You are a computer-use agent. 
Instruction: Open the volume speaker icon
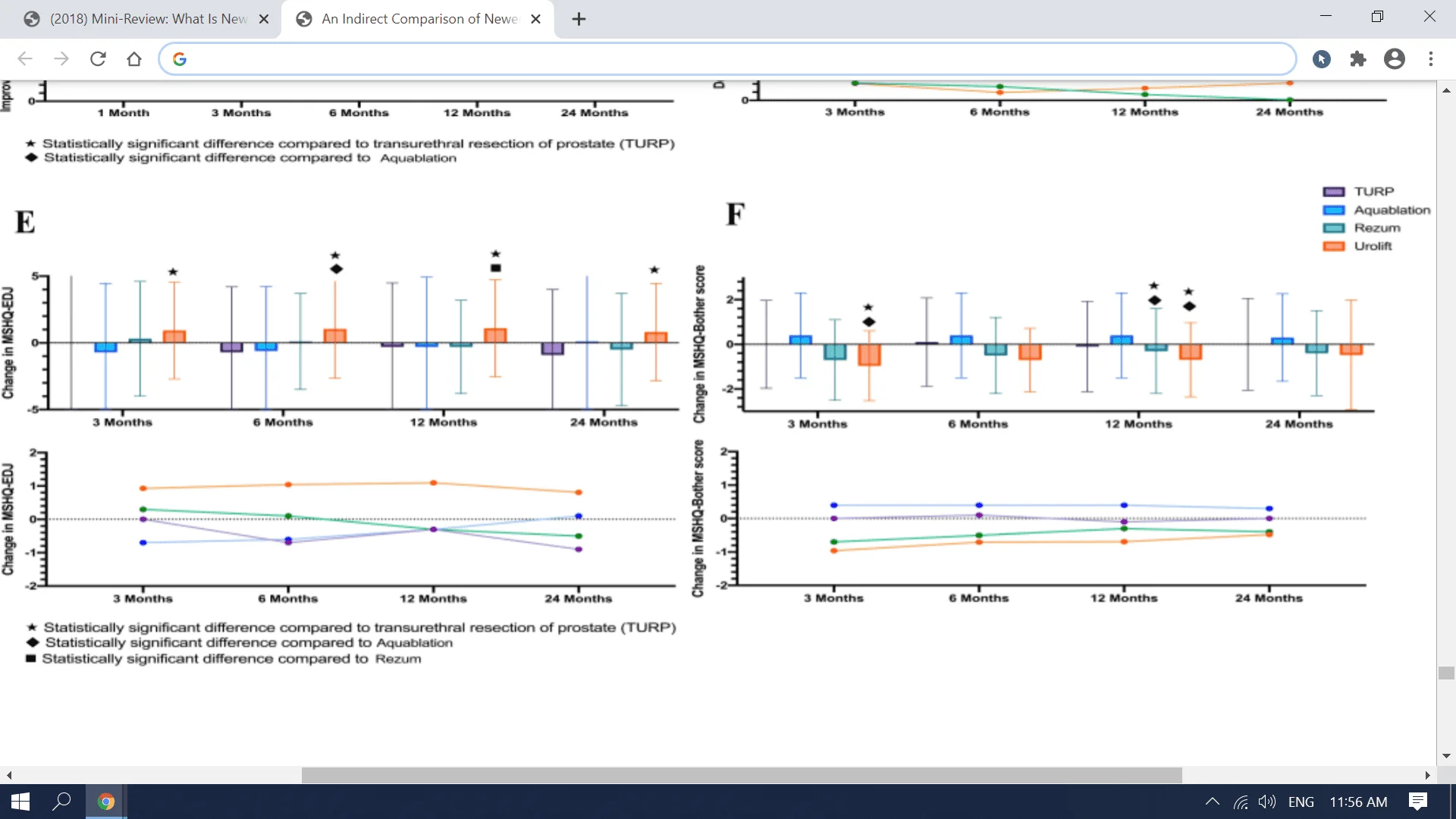coord(1267,802)
